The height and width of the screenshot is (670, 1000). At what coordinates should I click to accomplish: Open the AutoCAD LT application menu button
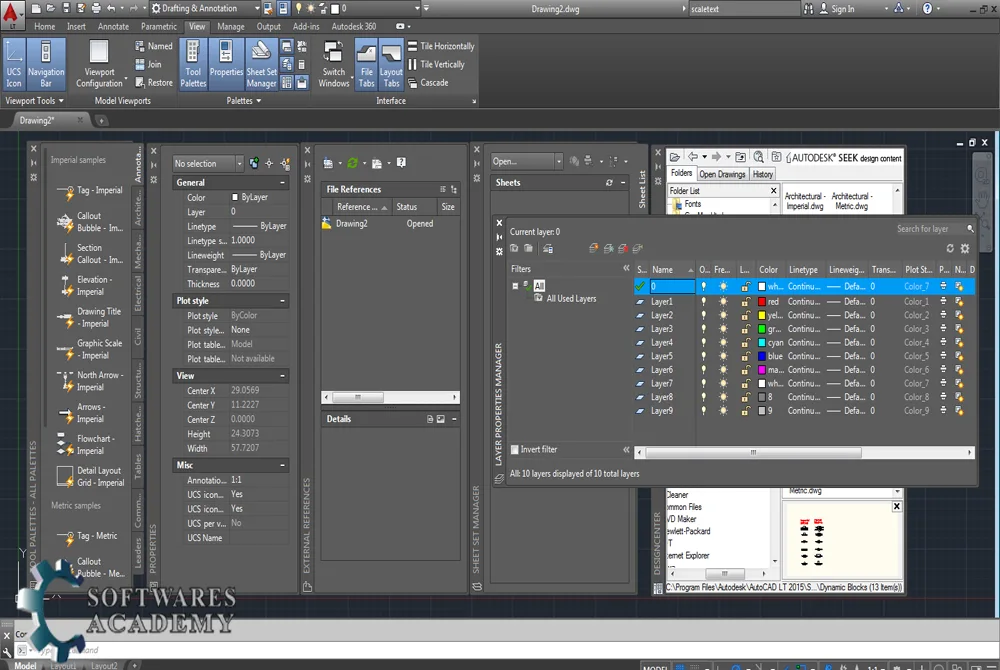[x=11, y=14]
